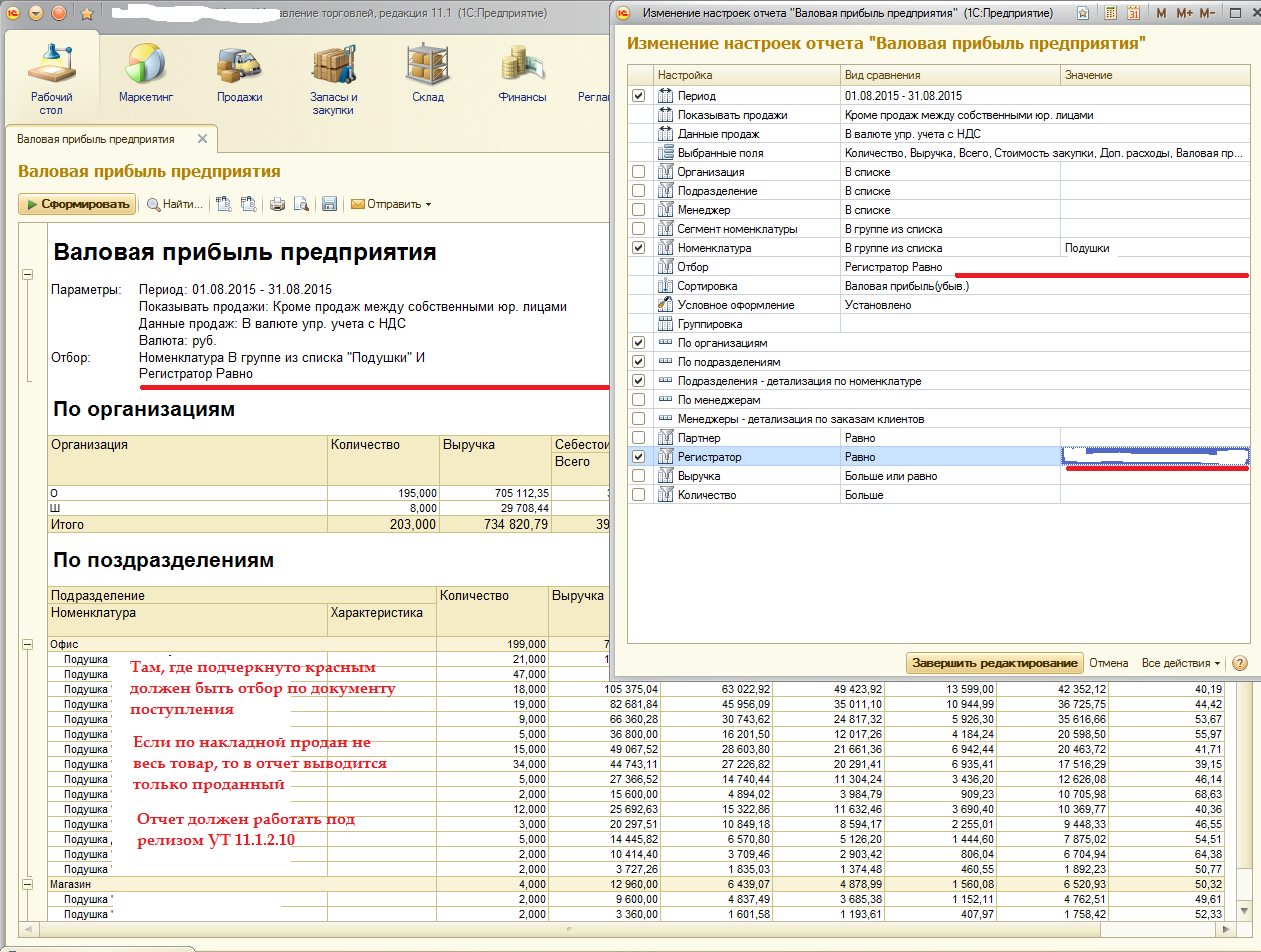Image resolution: width=1261 pixels, height=952 pixels.
Task: Click the Сформировать button
Action: click(76, 204)
